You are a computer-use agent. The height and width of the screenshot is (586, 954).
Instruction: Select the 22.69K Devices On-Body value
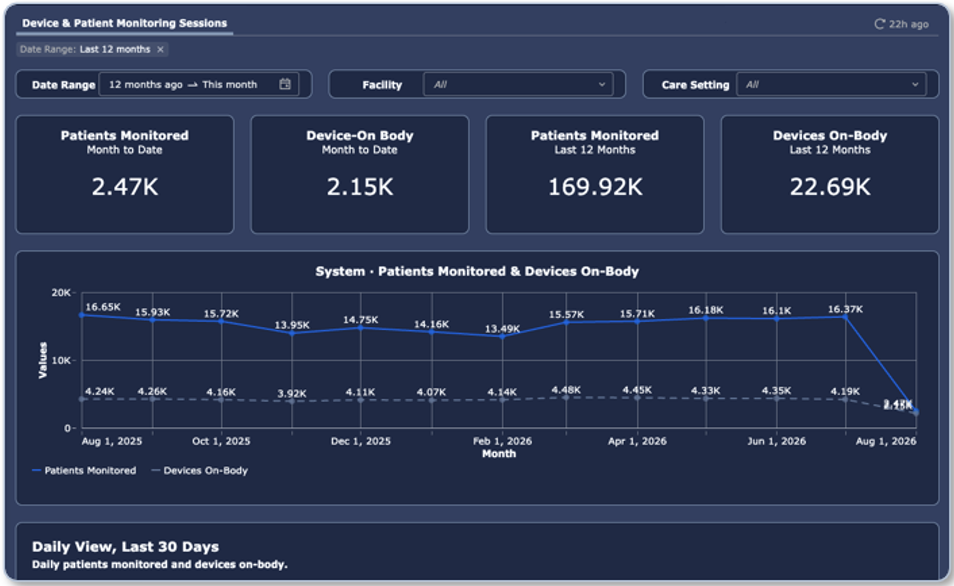click(830, 187)
